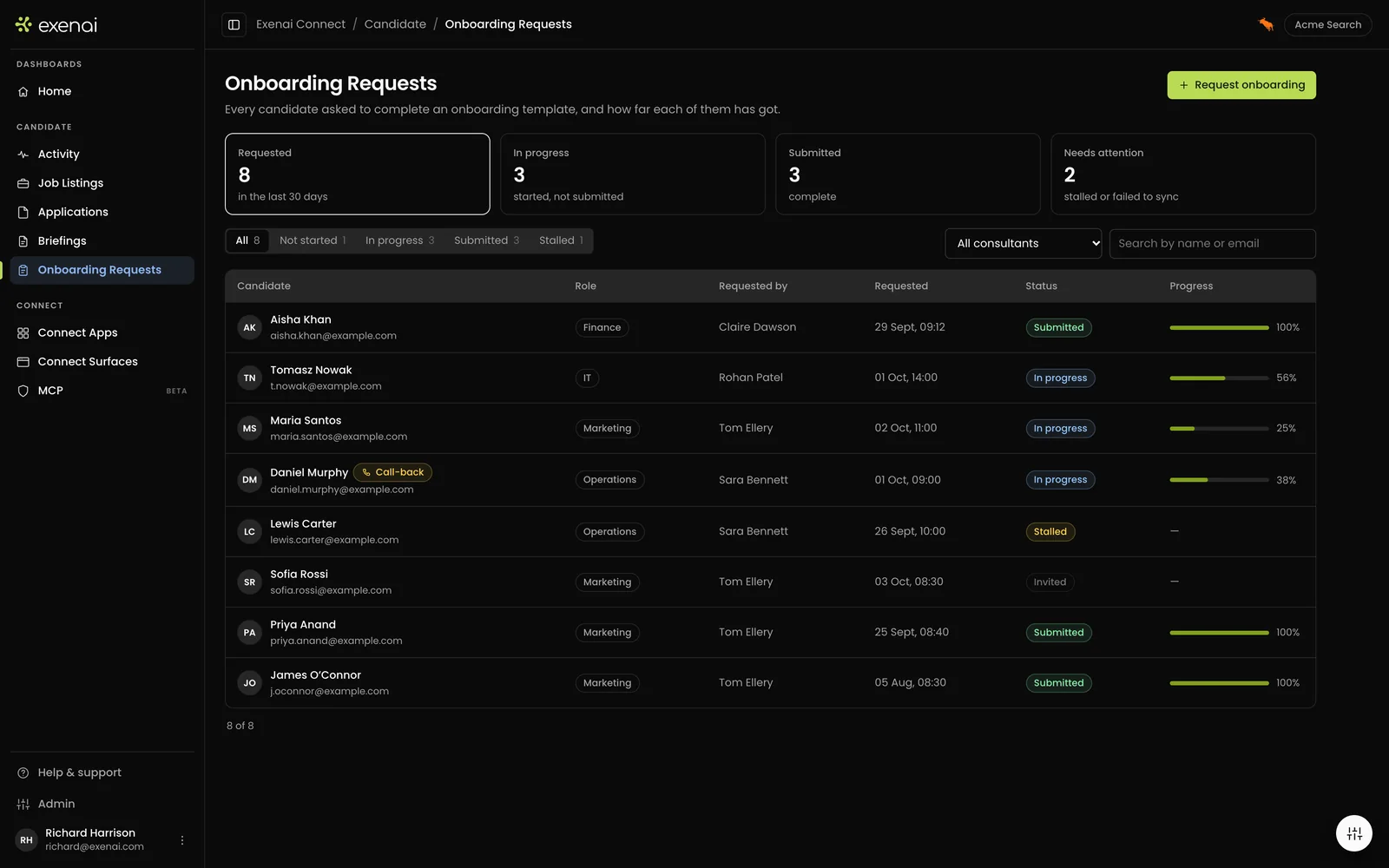Open Home via its house icon
The image size is (1389, 868).
(23, 91)
